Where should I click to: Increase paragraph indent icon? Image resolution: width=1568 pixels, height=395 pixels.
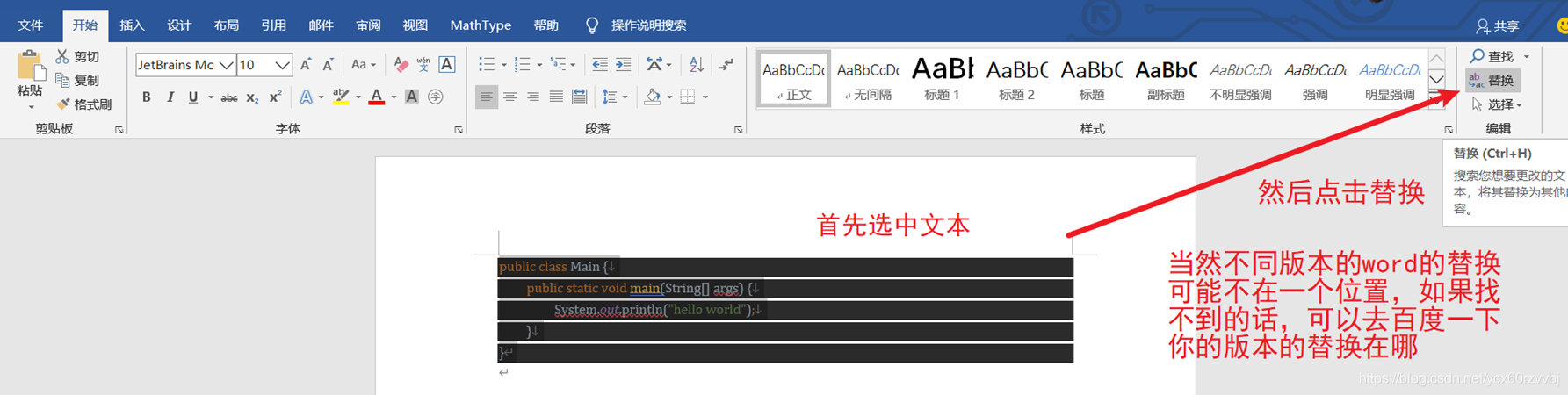click(623, 64)
